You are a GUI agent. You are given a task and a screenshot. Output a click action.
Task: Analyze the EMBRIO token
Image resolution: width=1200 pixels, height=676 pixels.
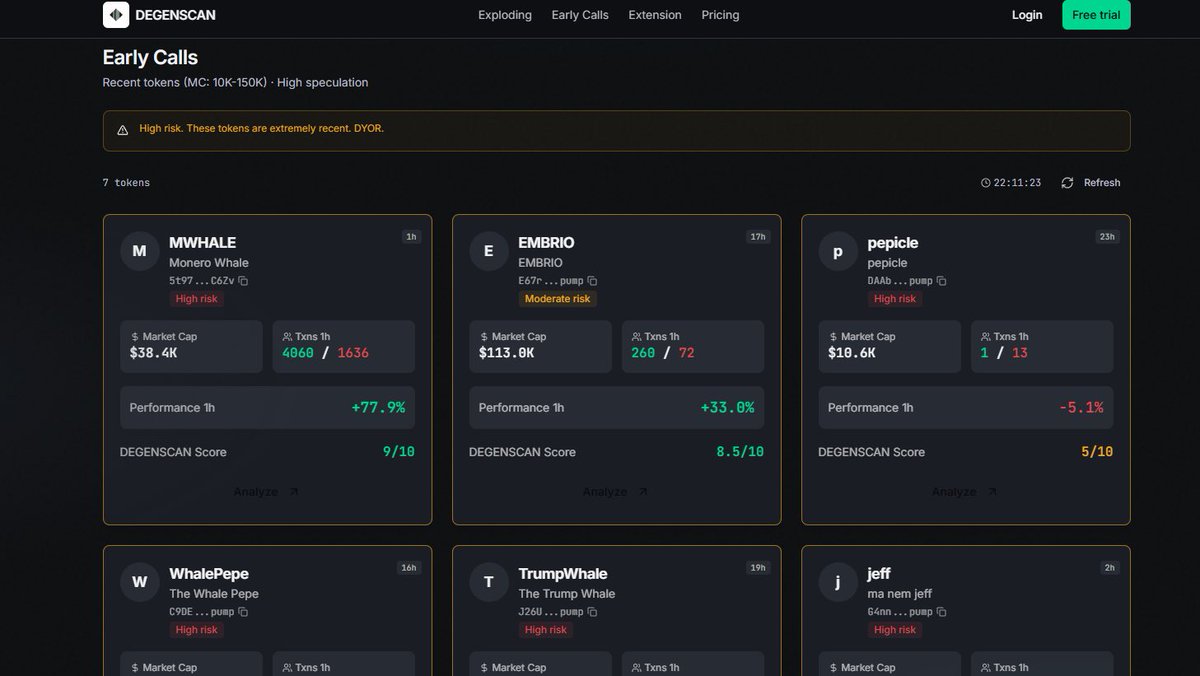pos(615,492)
